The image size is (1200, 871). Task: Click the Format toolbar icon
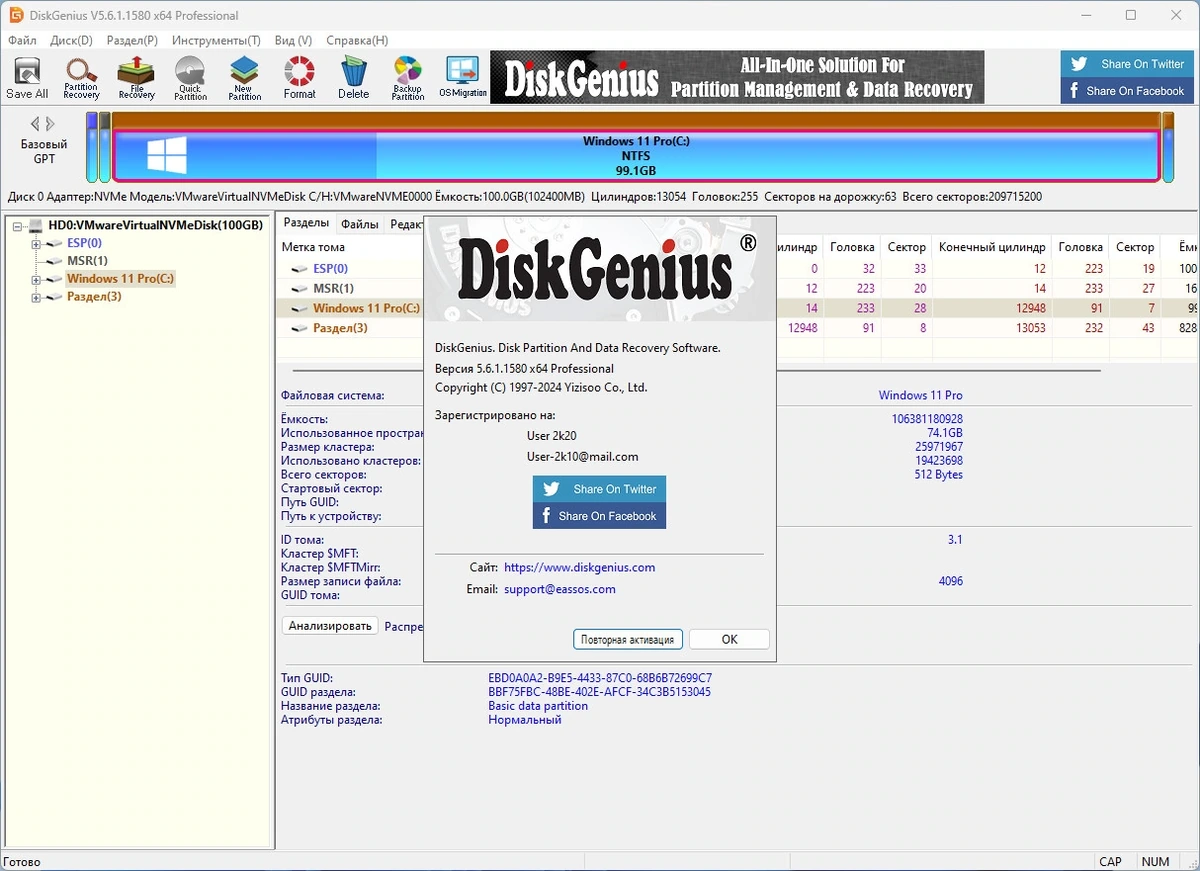click(x=299, y=78)
